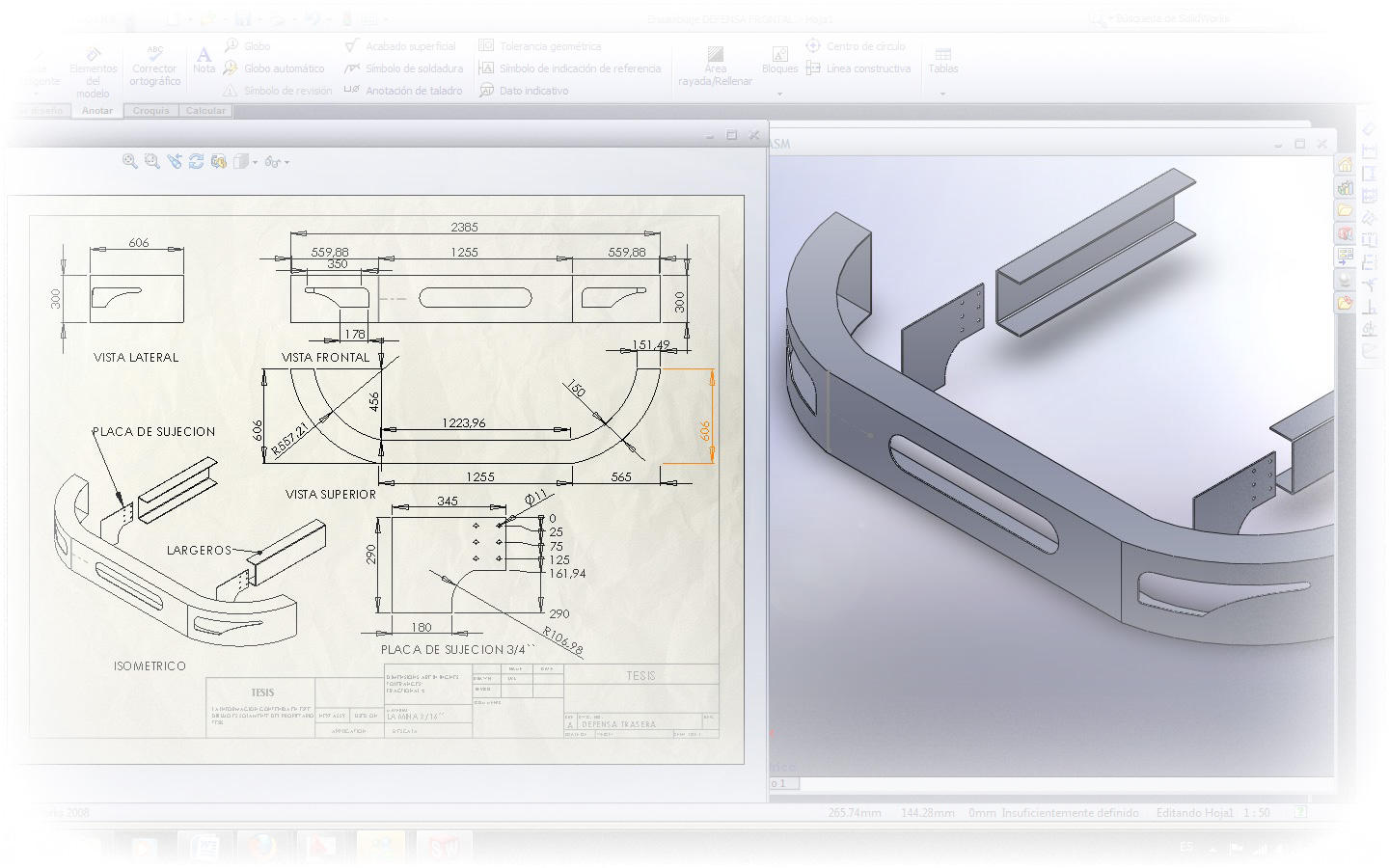Click the ISOMETRICO view label
The height and width of the screenshot is (868, 1389).
[x=150, y=666]
